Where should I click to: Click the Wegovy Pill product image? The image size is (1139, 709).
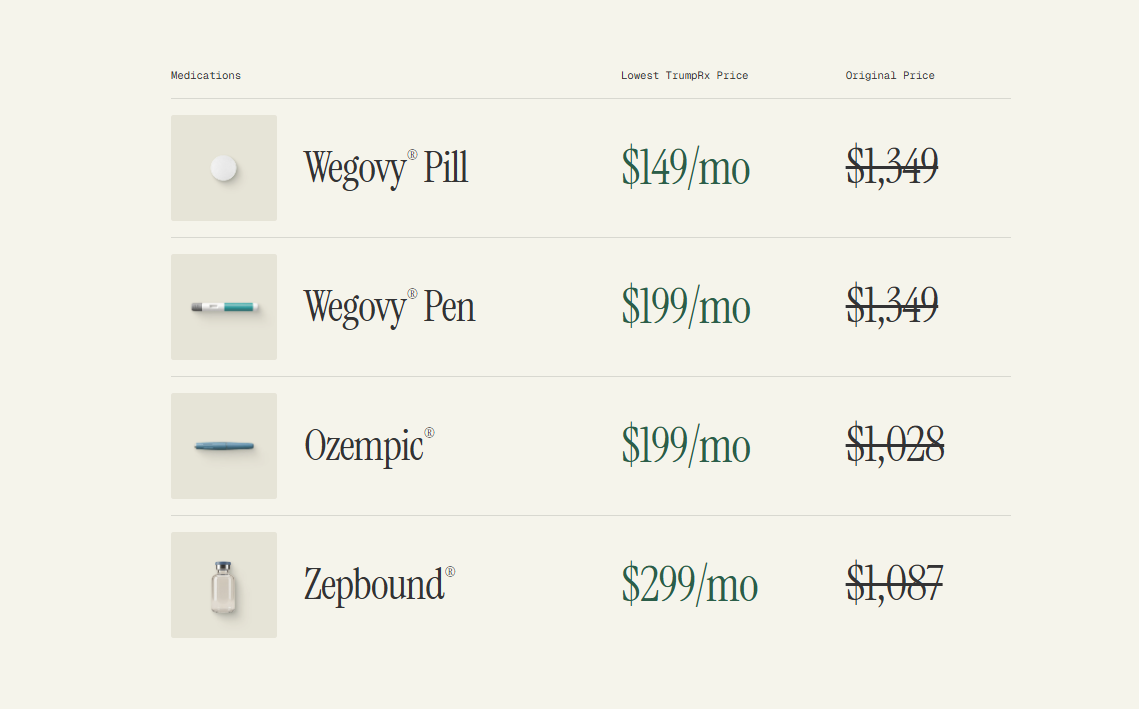pos(224,168)
